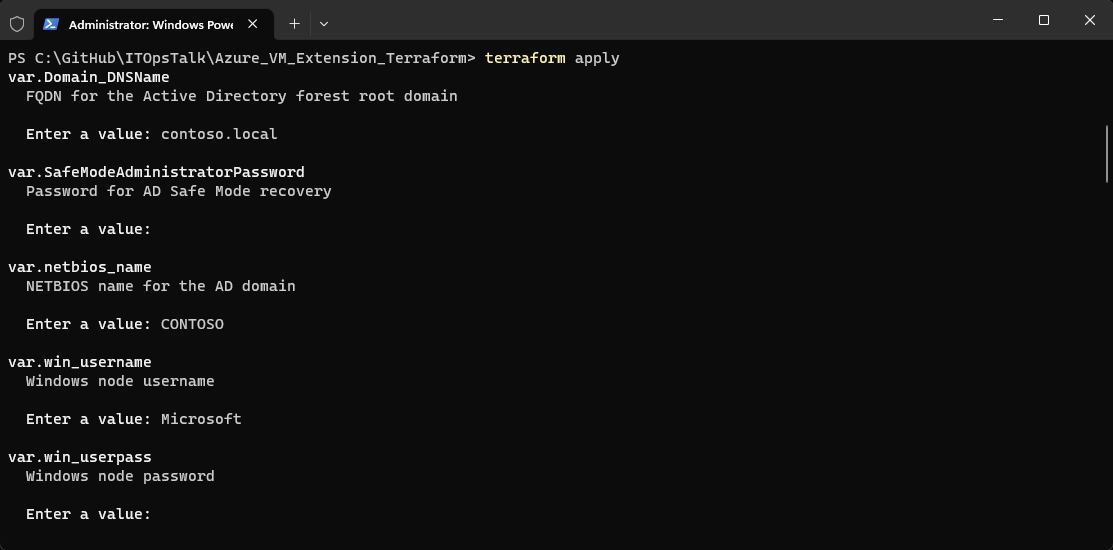Click the PowerShell icon on the tab
Screen dimensions: 1113x550
click(x=51, y=23)
